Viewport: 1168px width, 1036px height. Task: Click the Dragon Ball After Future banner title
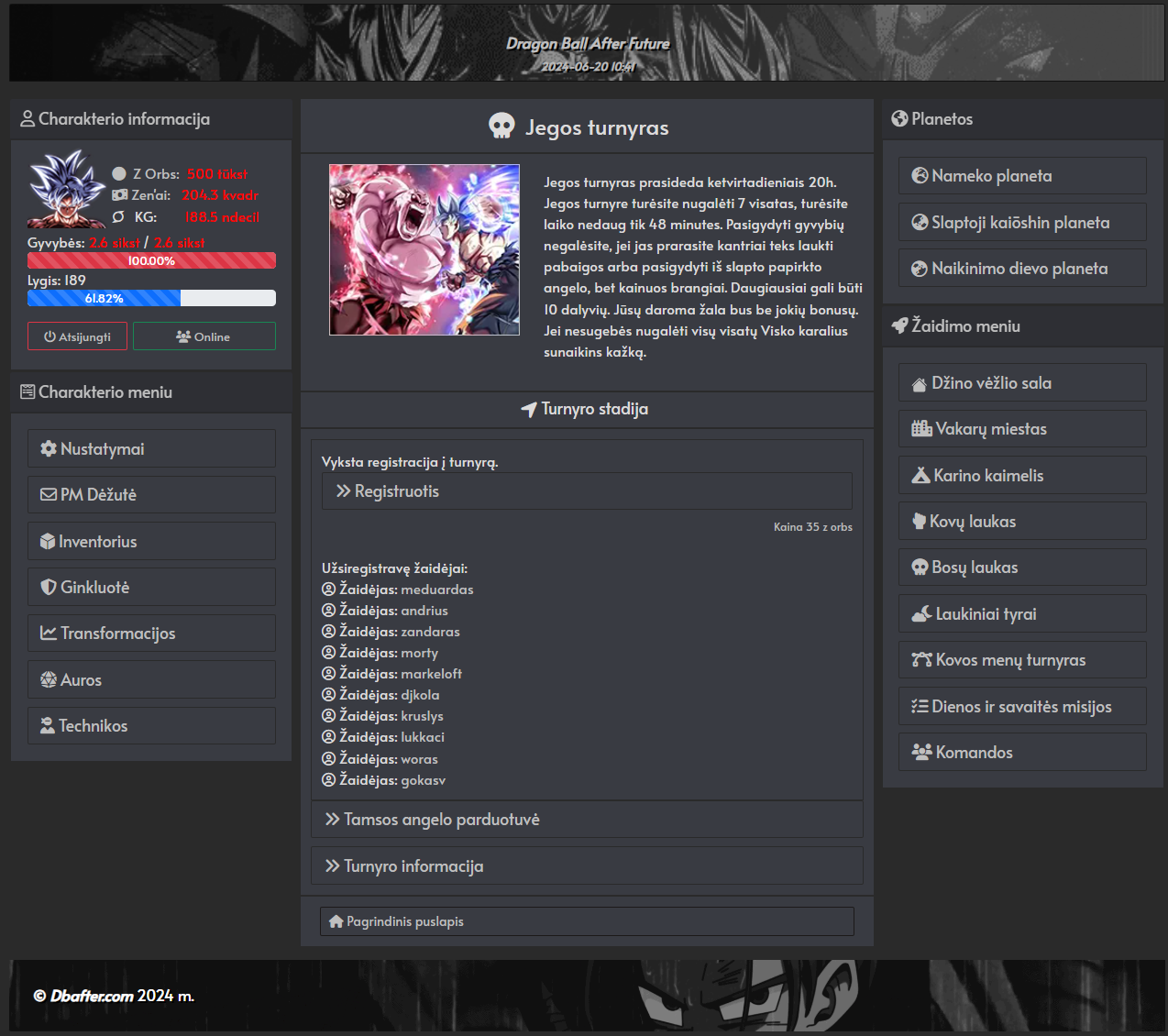pos(588,43)
